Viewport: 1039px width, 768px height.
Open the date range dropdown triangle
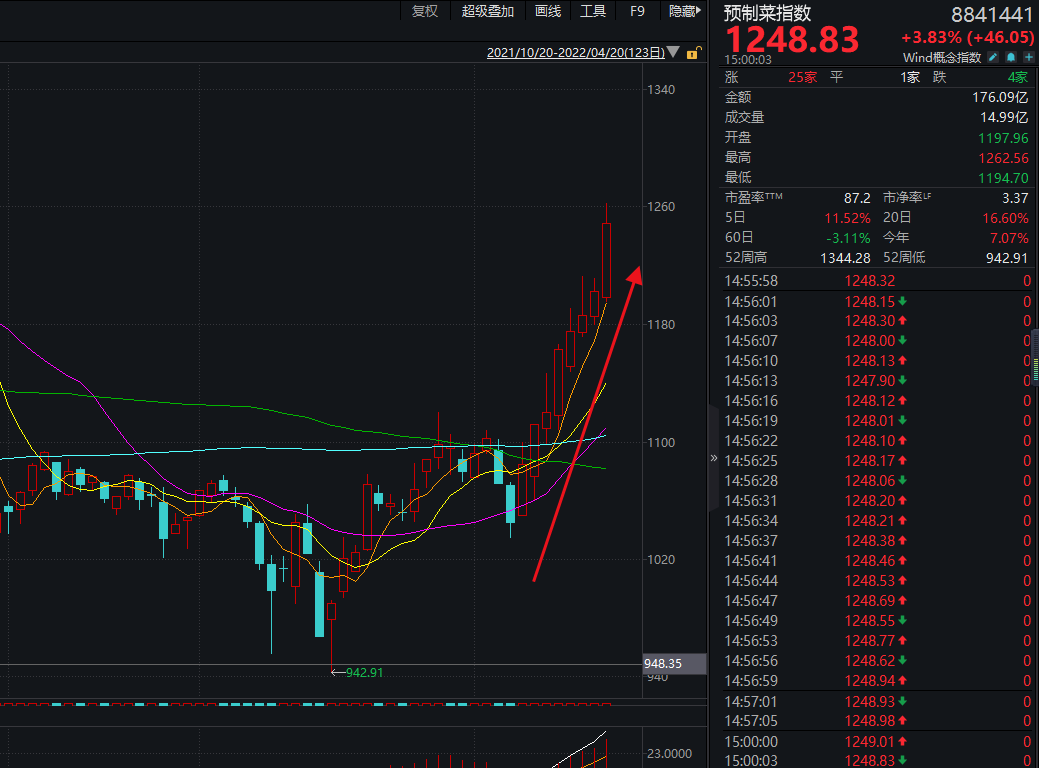(x=673, y=52)
